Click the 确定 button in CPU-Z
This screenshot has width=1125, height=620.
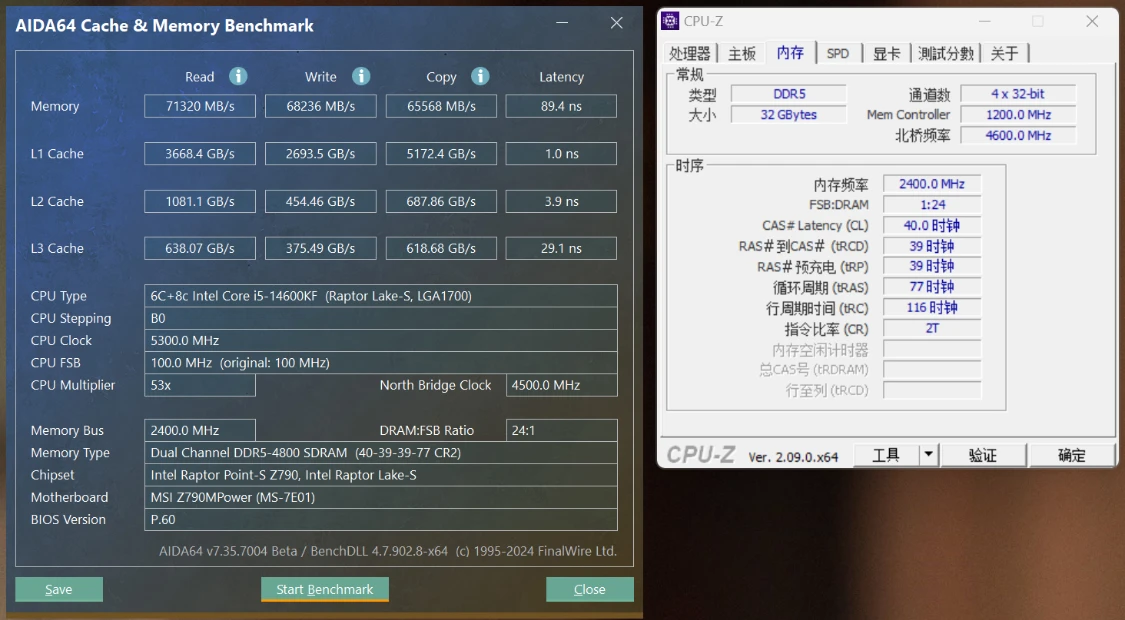1071,454
